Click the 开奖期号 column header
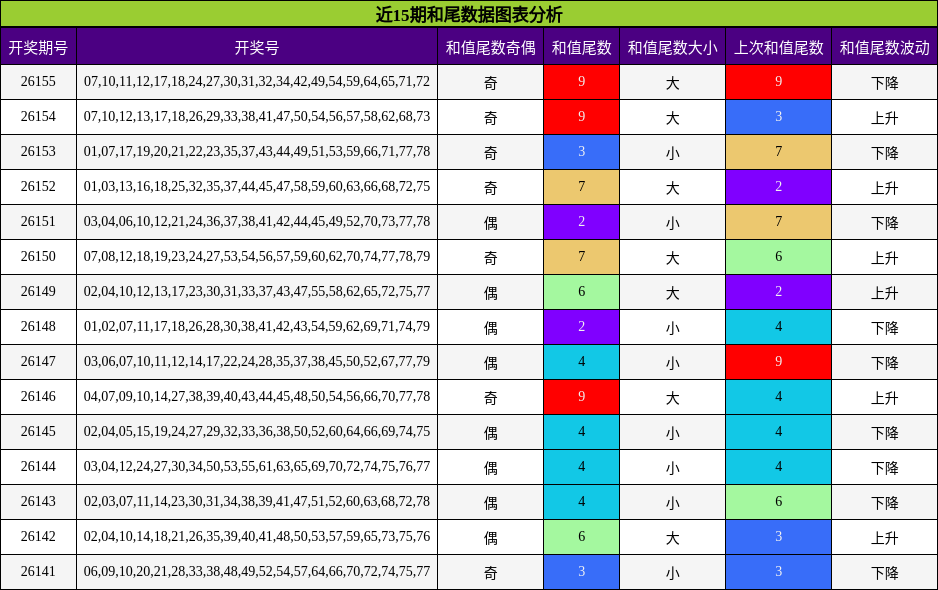This screenshot has width=938, height=590. 38,47
